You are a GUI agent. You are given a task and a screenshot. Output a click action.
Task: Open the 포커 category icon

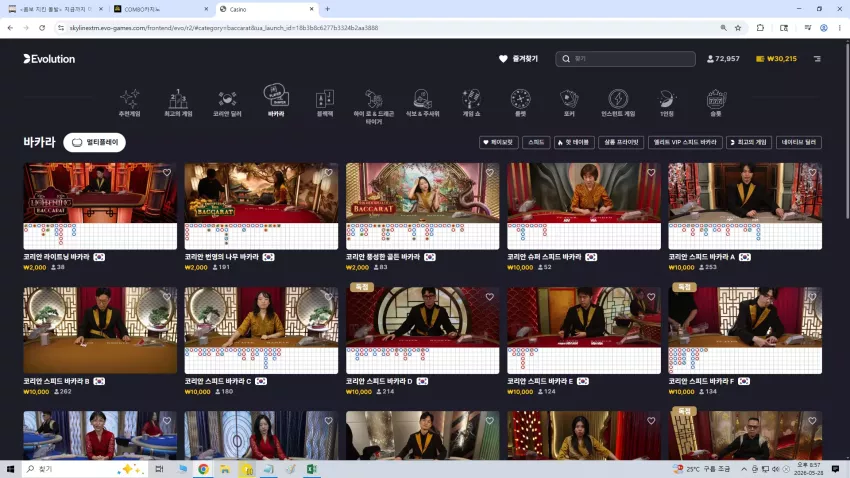[569, 103]
